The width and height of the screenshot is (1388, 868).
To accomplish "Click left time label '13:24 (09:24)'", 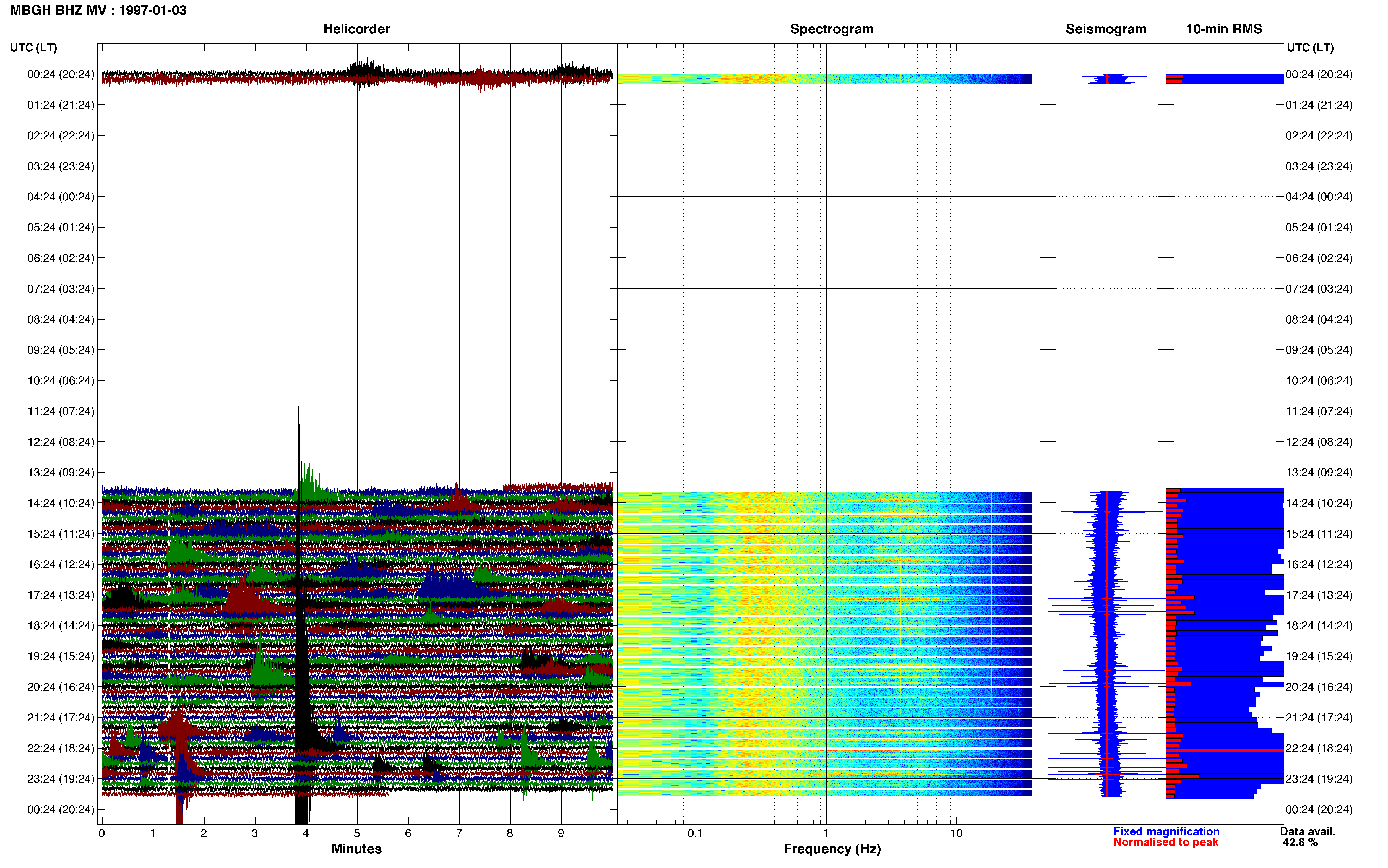I will pos(61,473).
